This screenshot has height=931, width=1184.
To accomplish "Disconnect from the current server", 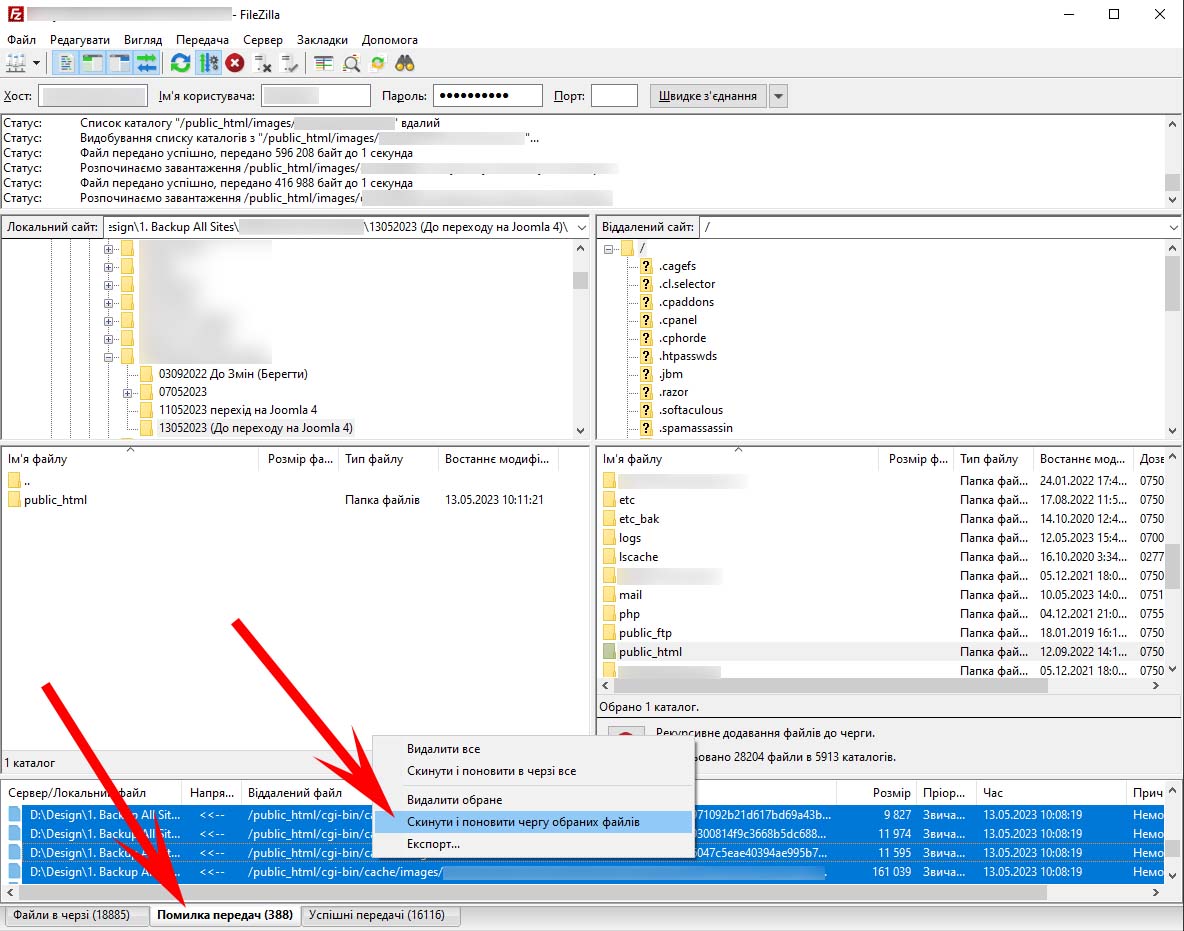I will pos(262,63).
